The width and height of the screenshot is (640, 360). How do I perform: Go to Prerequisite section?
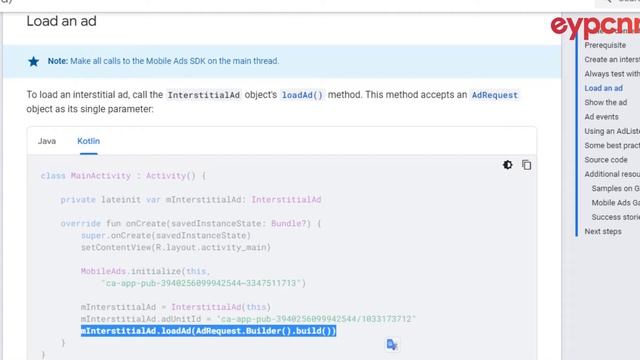tap(605, 45)
